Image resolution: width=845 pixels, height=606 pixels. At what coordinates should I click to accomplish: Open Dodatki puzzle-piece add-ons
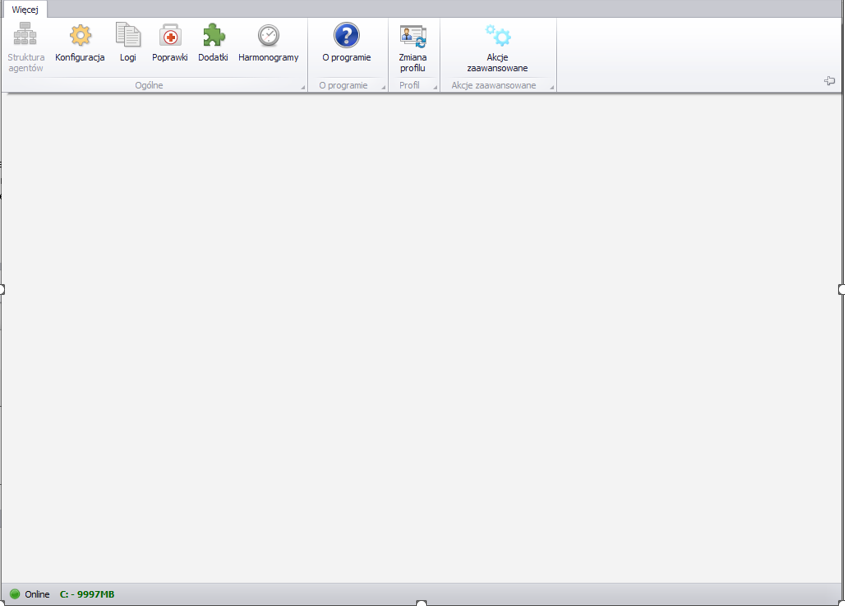click(213, 43)
